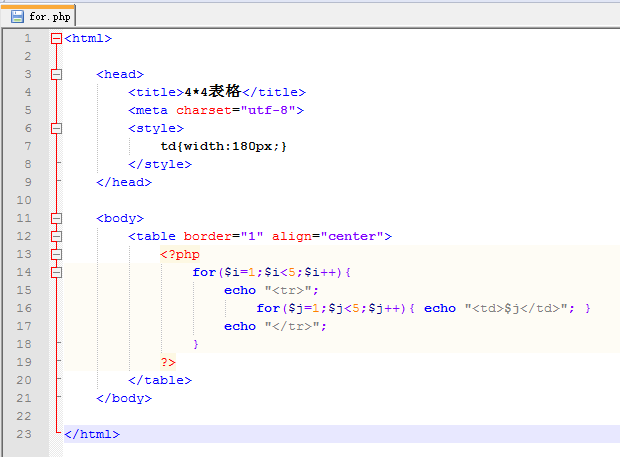Click the "</tr>" string on line 17
Screen dimensions: 620x457
[292, 326]
